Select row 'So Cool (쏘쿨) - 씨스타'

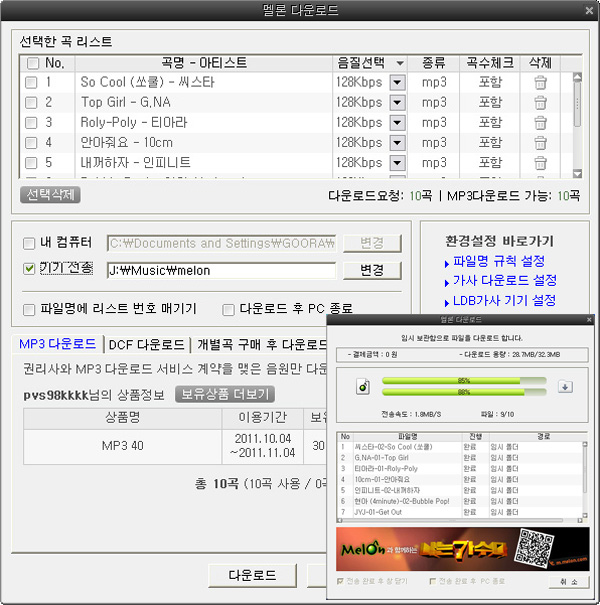click(x=296, y=82)
